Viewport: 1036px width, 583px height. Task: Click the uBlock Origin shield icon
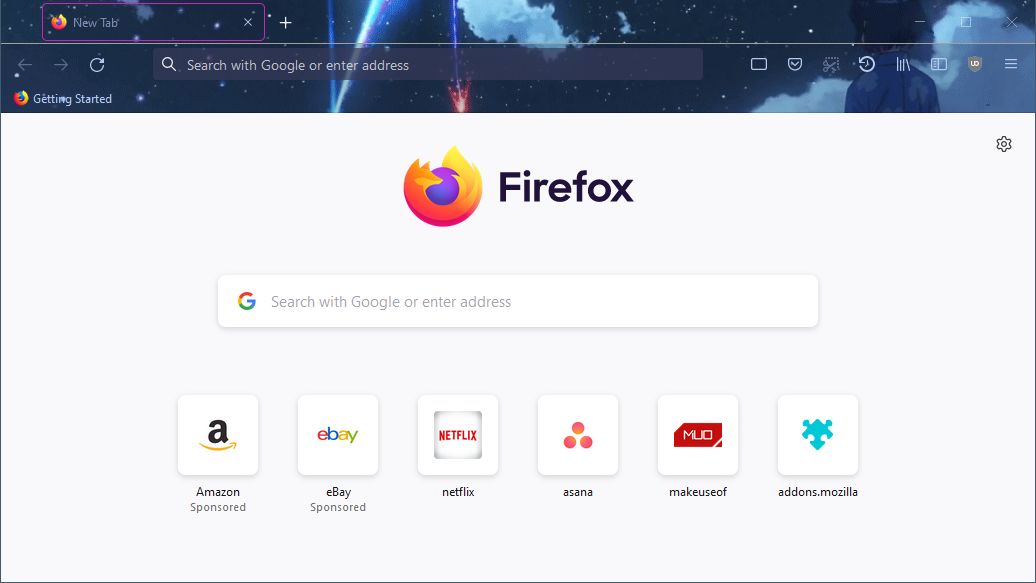coord(975,65)
